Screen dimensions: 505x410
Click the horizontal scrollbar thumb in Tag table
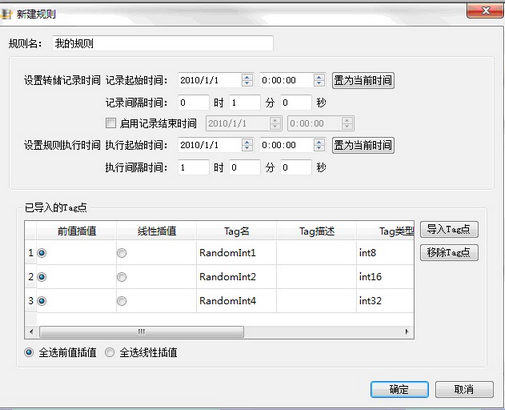pos(141,332)
